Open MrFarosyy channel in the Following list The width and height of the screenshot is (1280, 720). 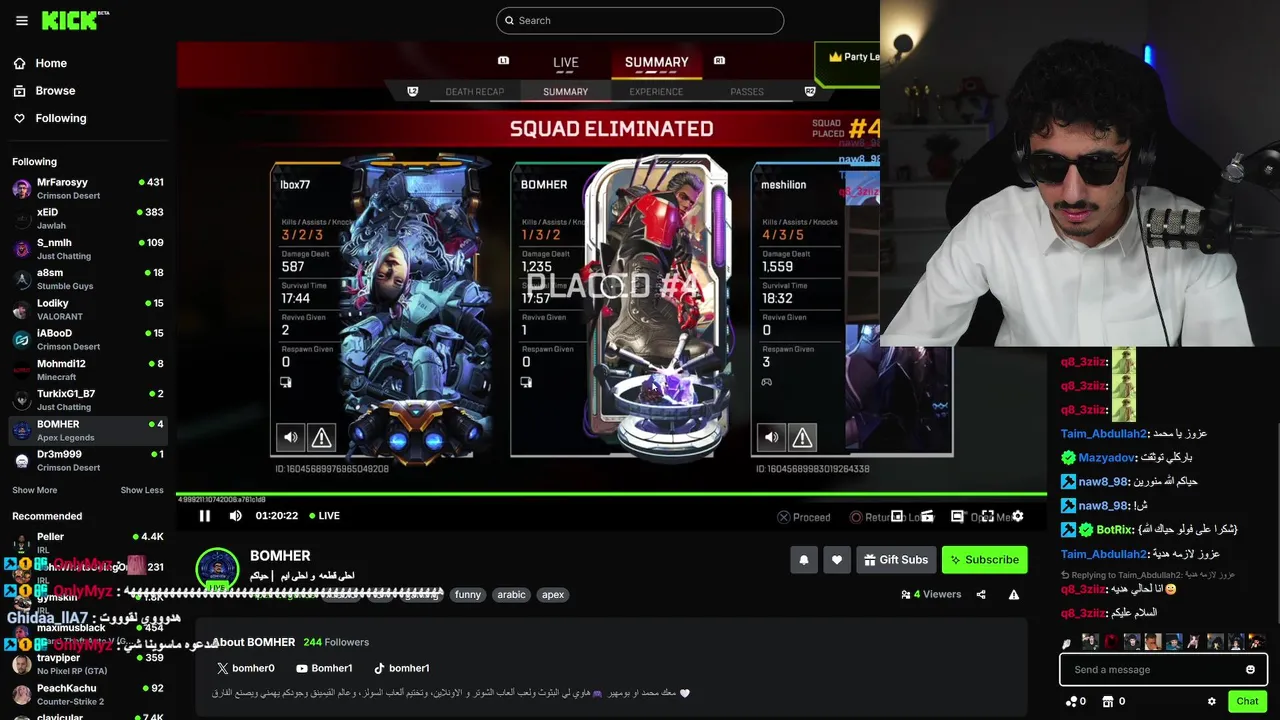pyautogui.click(x=87, y=188)
